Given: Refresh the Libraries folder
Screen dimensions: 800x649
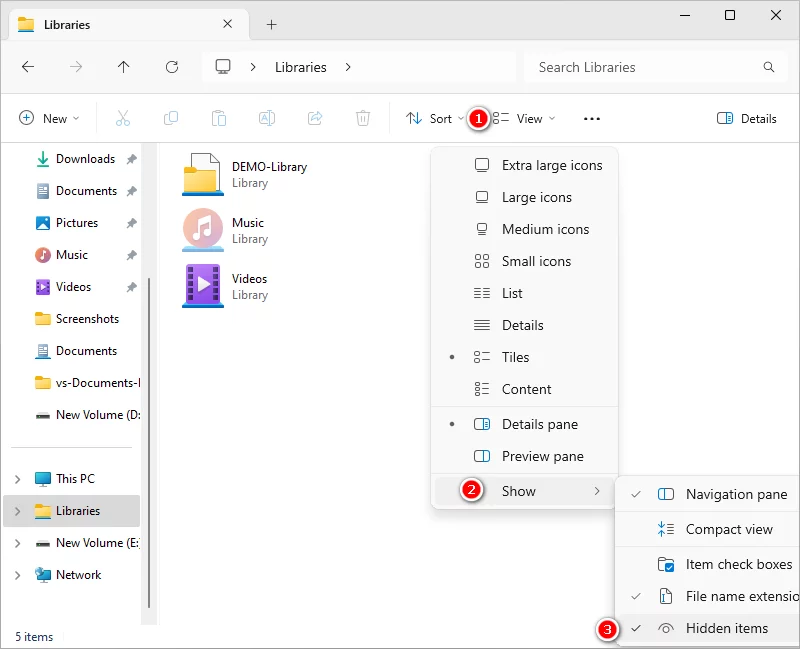Looking at the screenshot, I should [172, 67].
